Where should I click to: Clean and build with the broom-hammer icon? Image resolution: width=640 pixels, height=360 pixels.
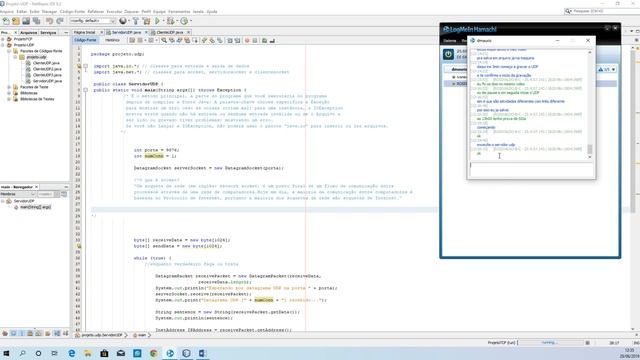(x=147, y=21)
